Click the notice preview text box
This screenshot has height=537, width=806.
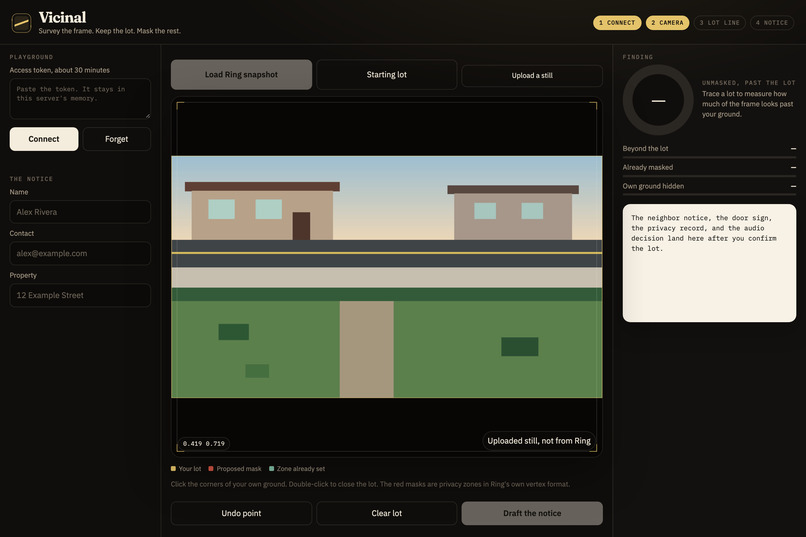[709, 263]
